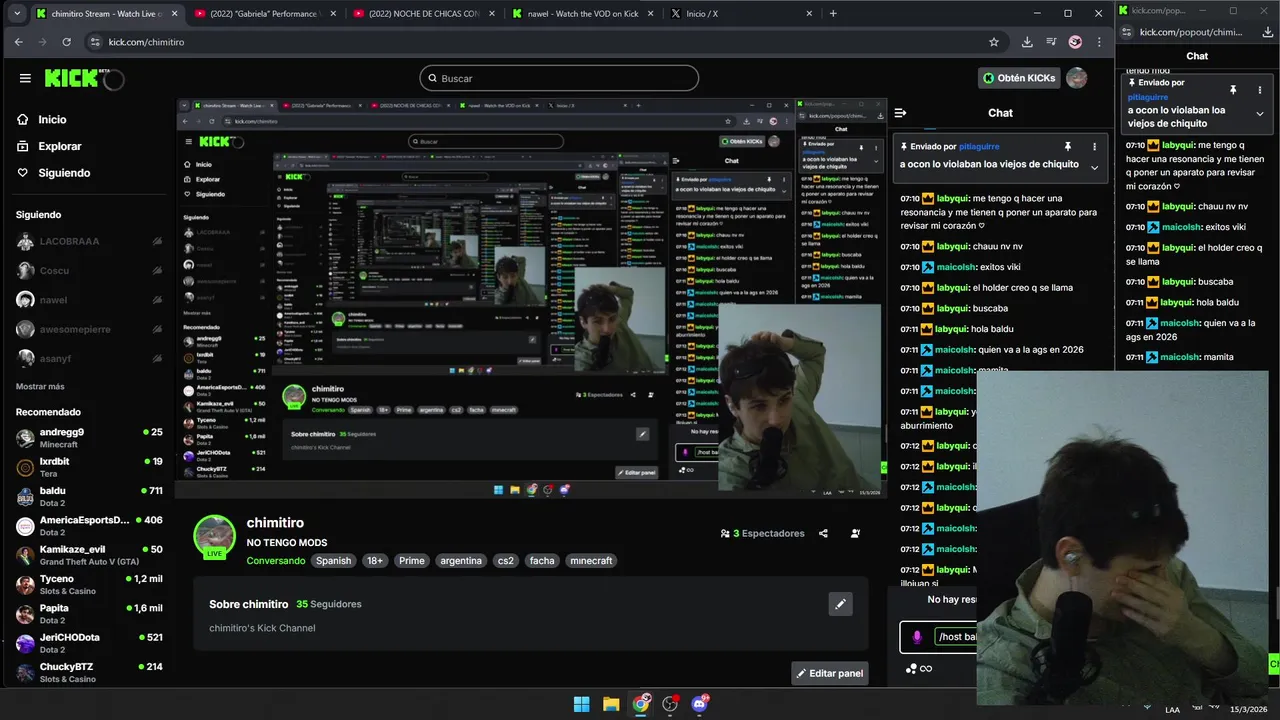Image resolution: width=1280 pixels, height=720 pixels.
Task: Open recommended channel Kamikaze_evil
Action: [88, 555]
